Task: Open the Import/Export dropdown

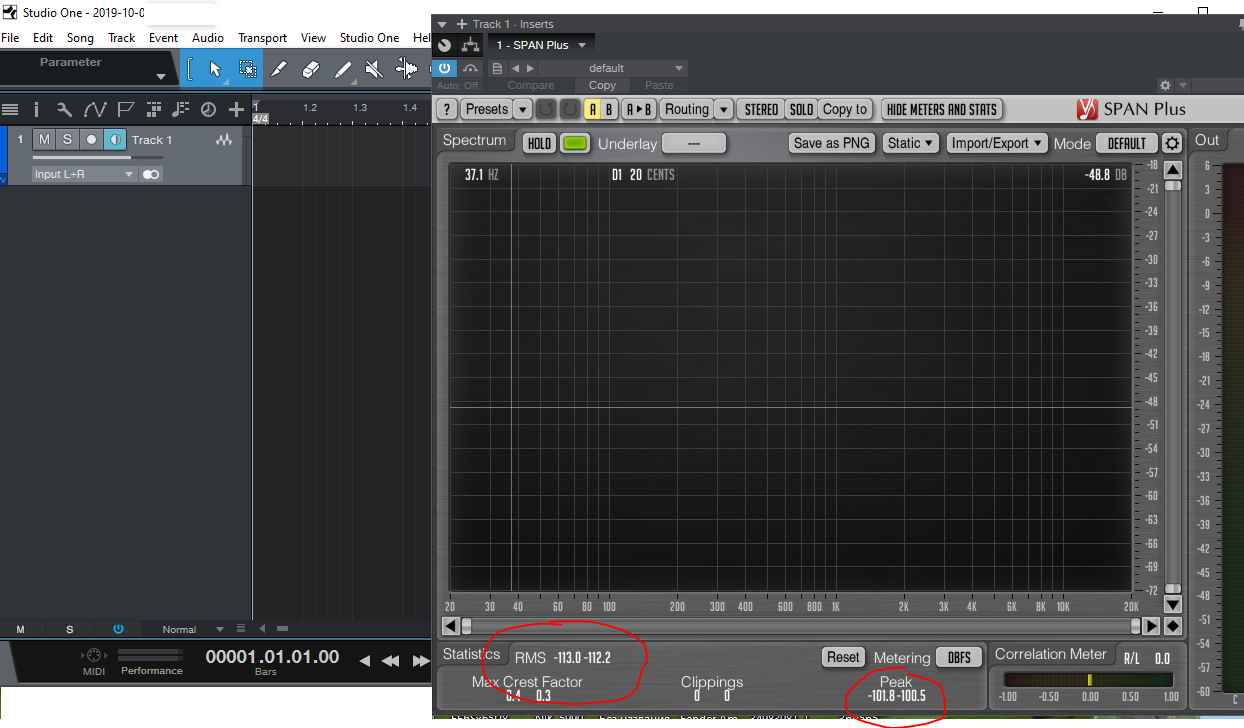Action: 997,143
